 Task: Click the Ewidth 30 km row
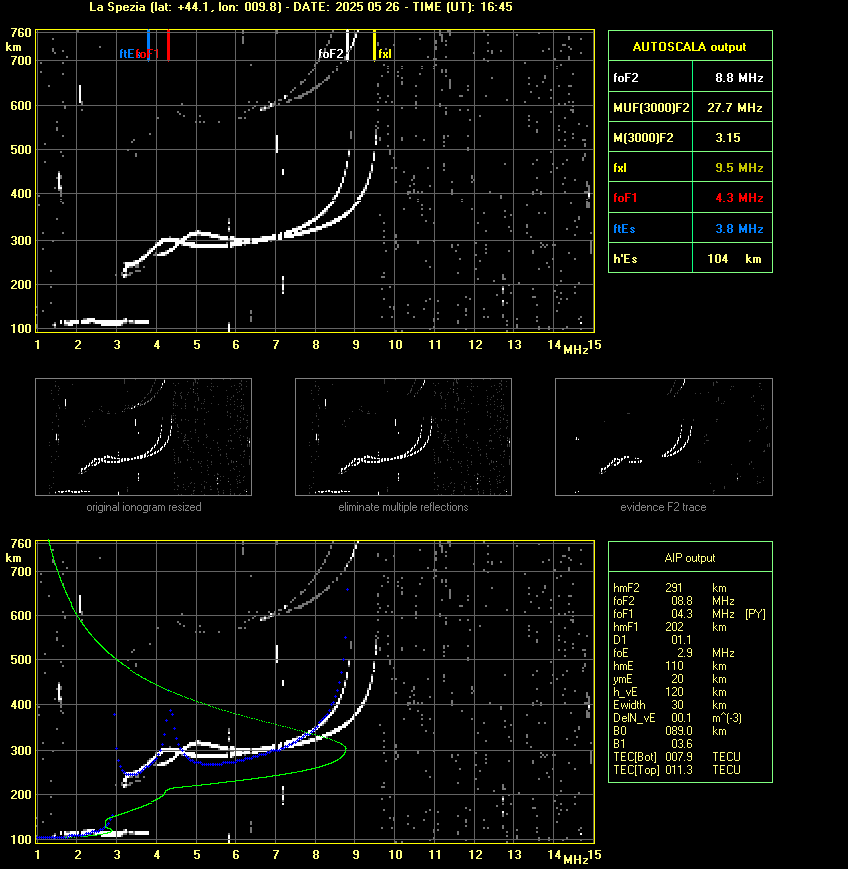pos(670,705)
